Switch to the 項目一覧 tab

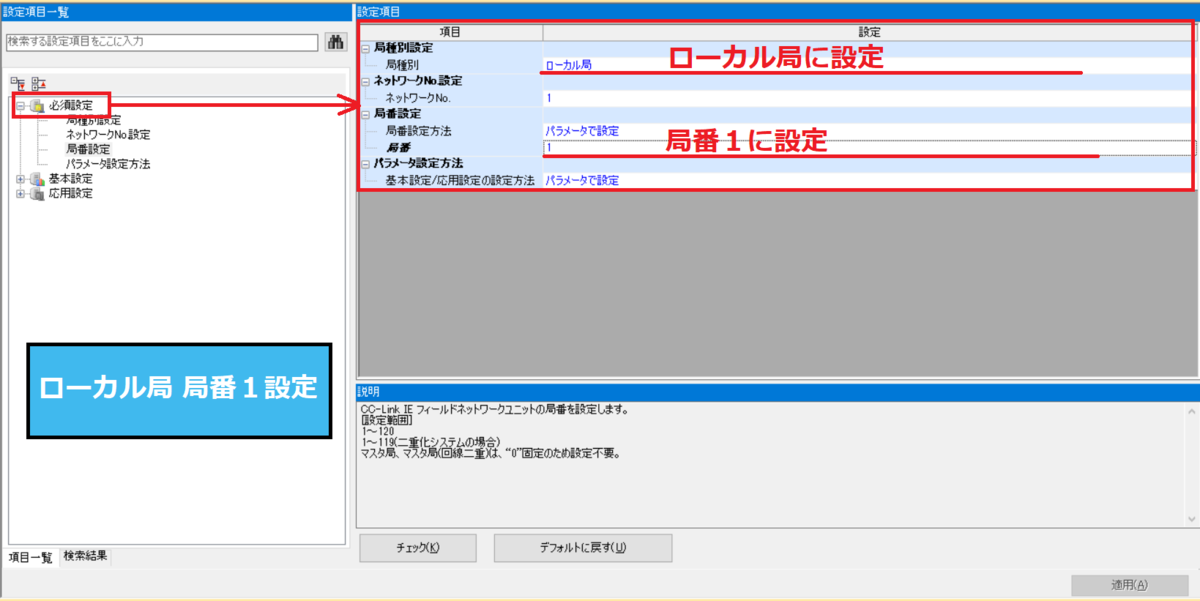coord(29,558)
